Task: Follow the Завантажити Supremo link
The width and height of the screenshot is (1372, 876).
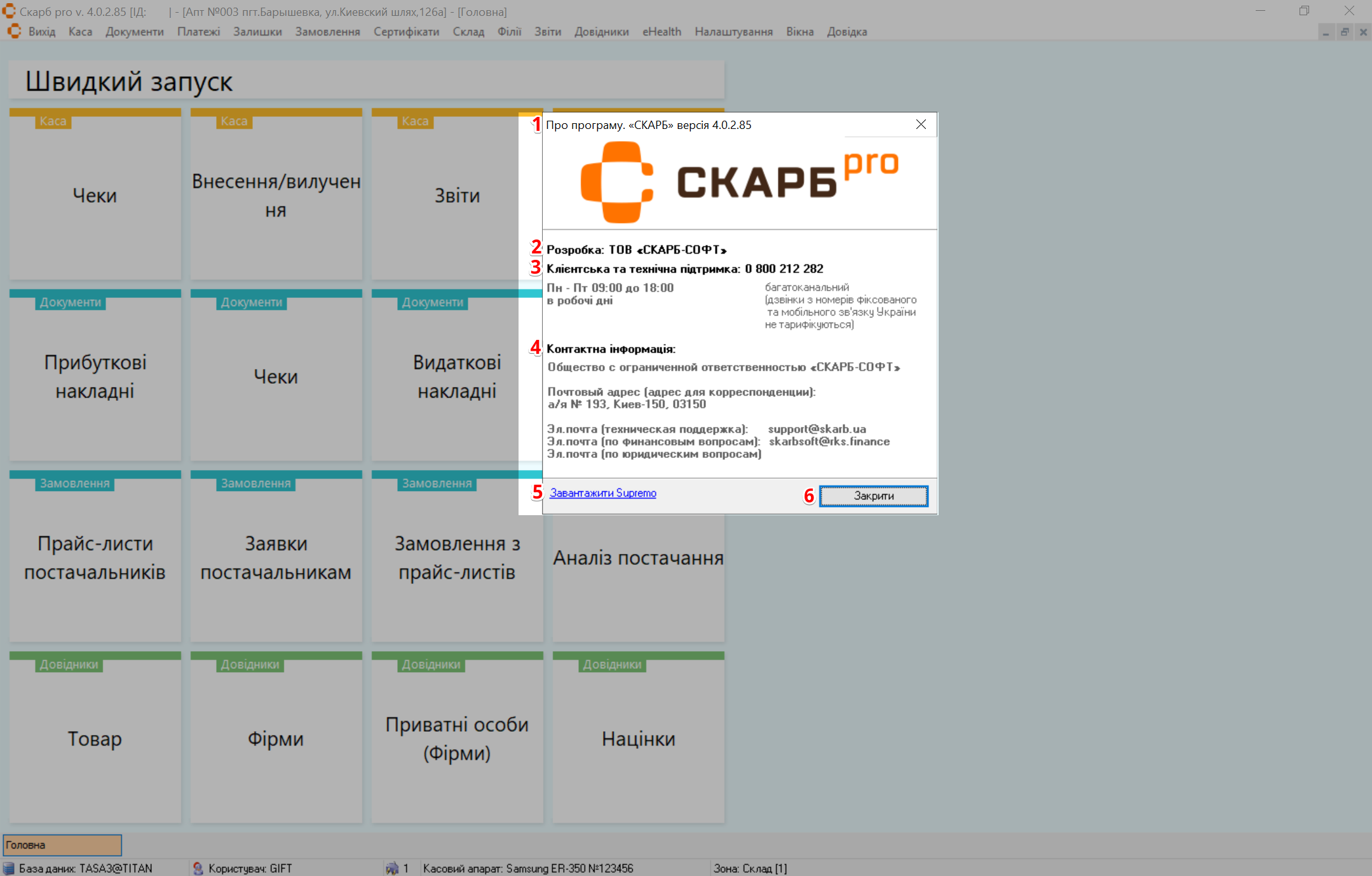Action: [x=602, y=493]
